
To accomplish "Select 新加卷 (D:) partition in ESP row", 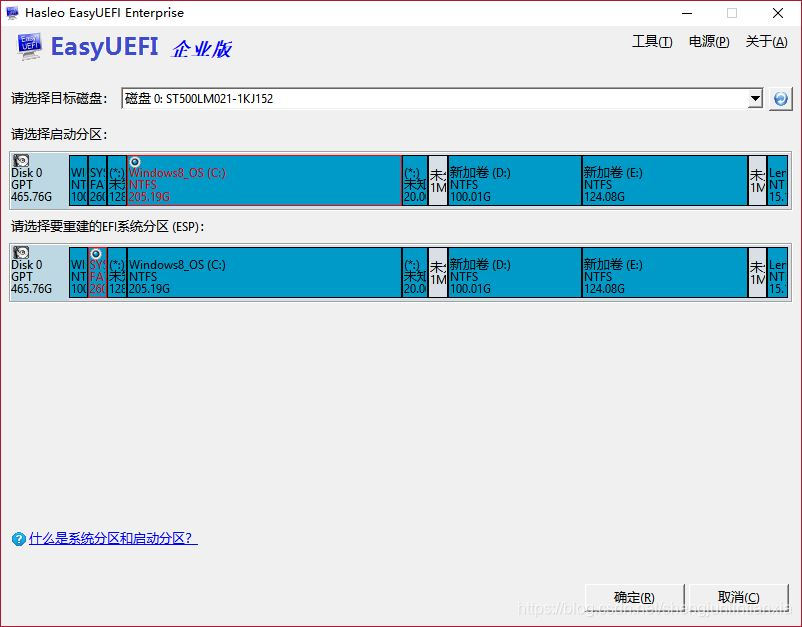I will (515, 273).
